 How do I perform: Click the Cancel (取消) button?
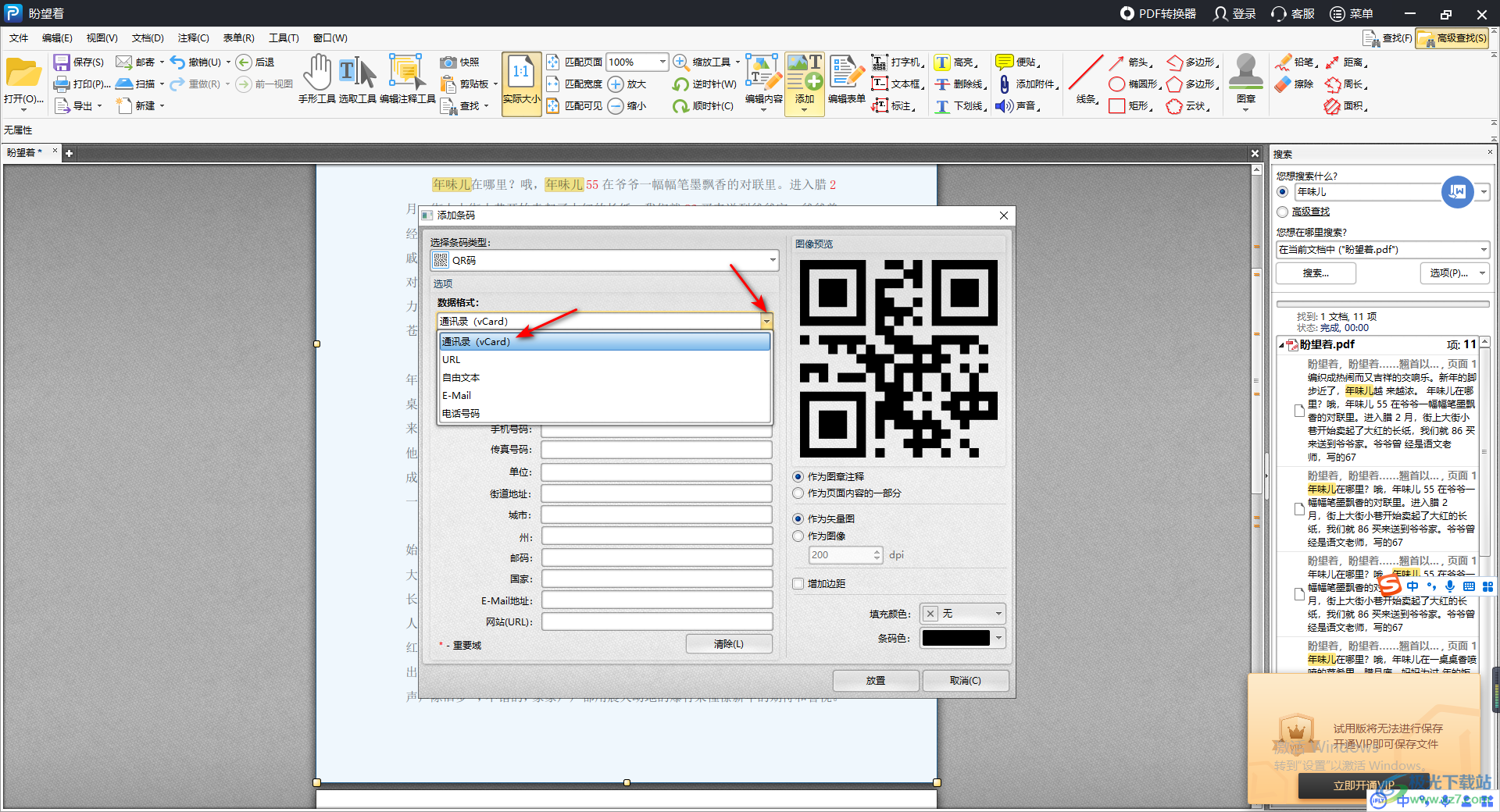pos(966,681)
